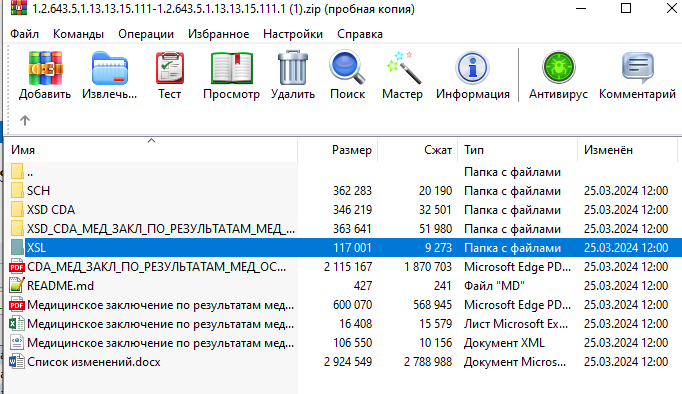Click packed size 9 273 in XSL row
Screen dimensions: 682x394
point(438,247)
